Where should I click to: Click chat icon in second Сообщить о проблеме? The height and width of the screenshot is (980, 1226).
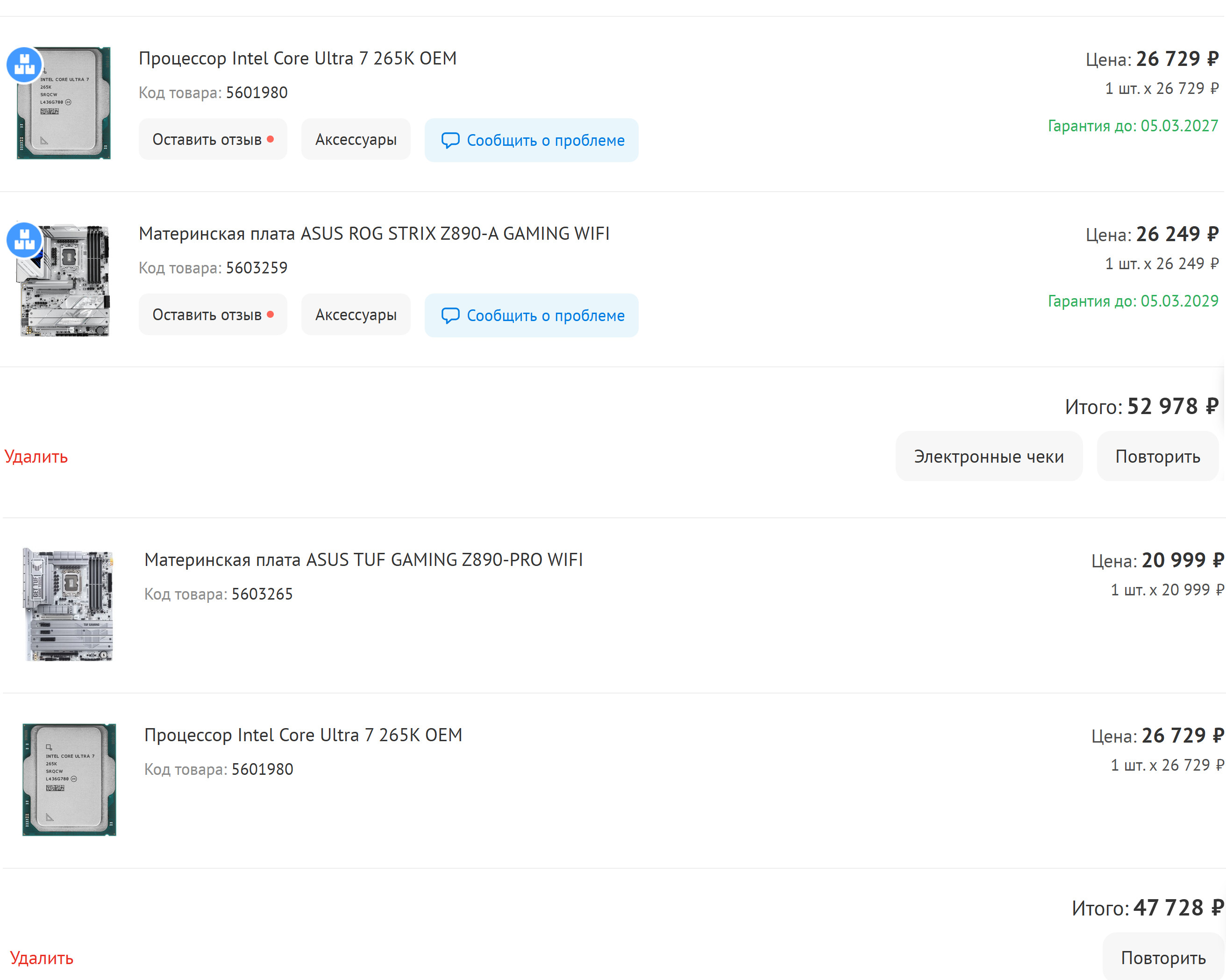point(450,315)
